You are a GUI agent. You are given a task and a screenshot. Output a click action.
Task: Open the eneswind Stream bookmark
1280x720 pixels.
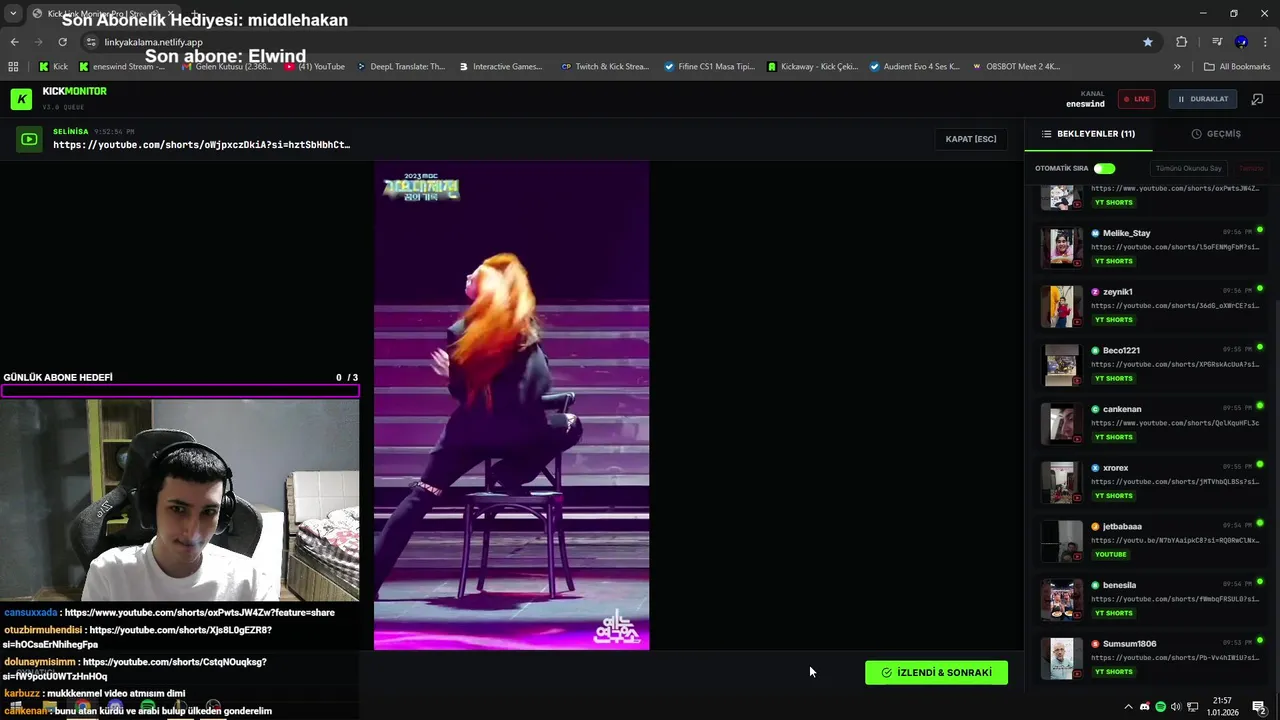(122, 67)
